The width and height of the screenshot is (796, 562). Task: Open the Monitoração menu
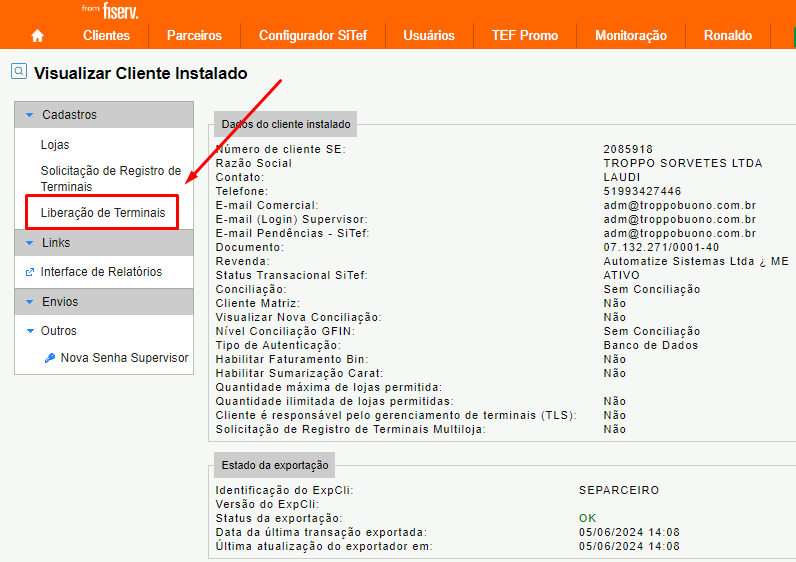tap(631, 36)
